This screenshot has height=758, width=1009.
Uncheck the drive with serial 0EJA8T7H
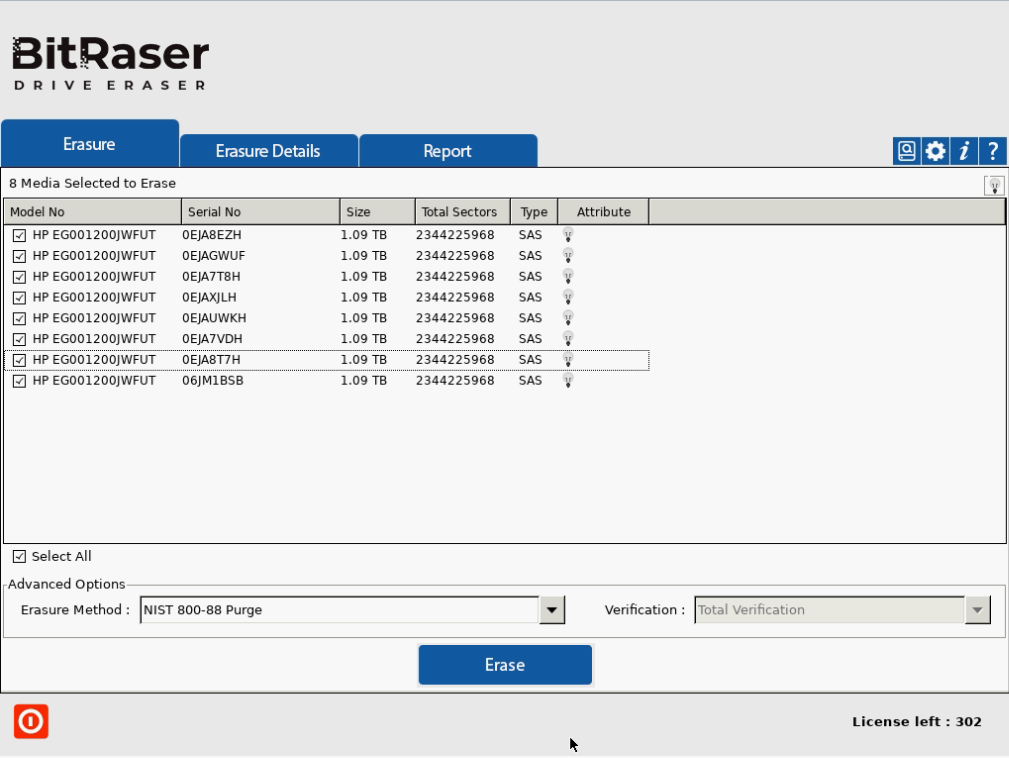click(x=19, y=360)
